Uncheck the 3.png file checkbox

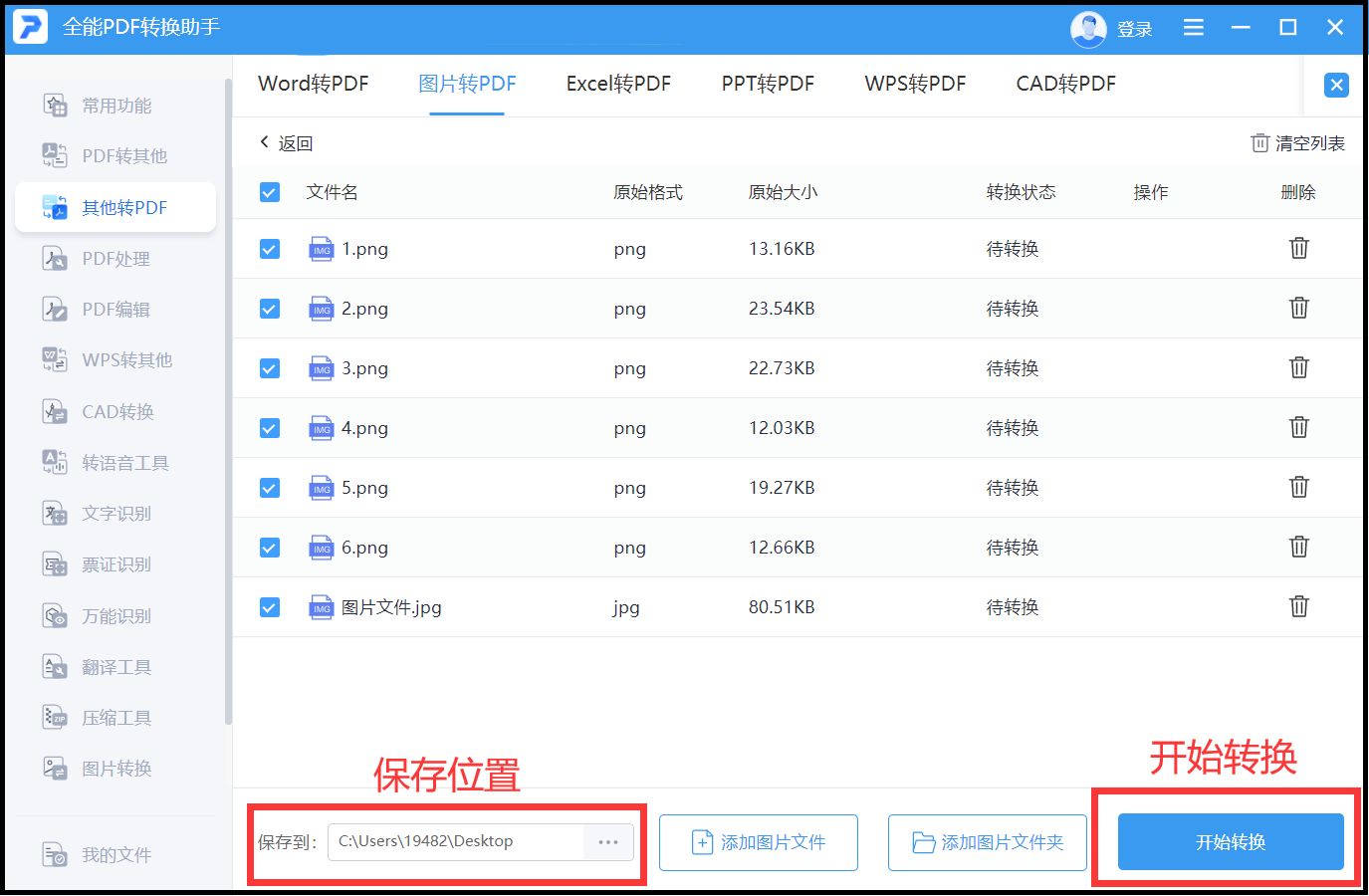click(269, 367)
